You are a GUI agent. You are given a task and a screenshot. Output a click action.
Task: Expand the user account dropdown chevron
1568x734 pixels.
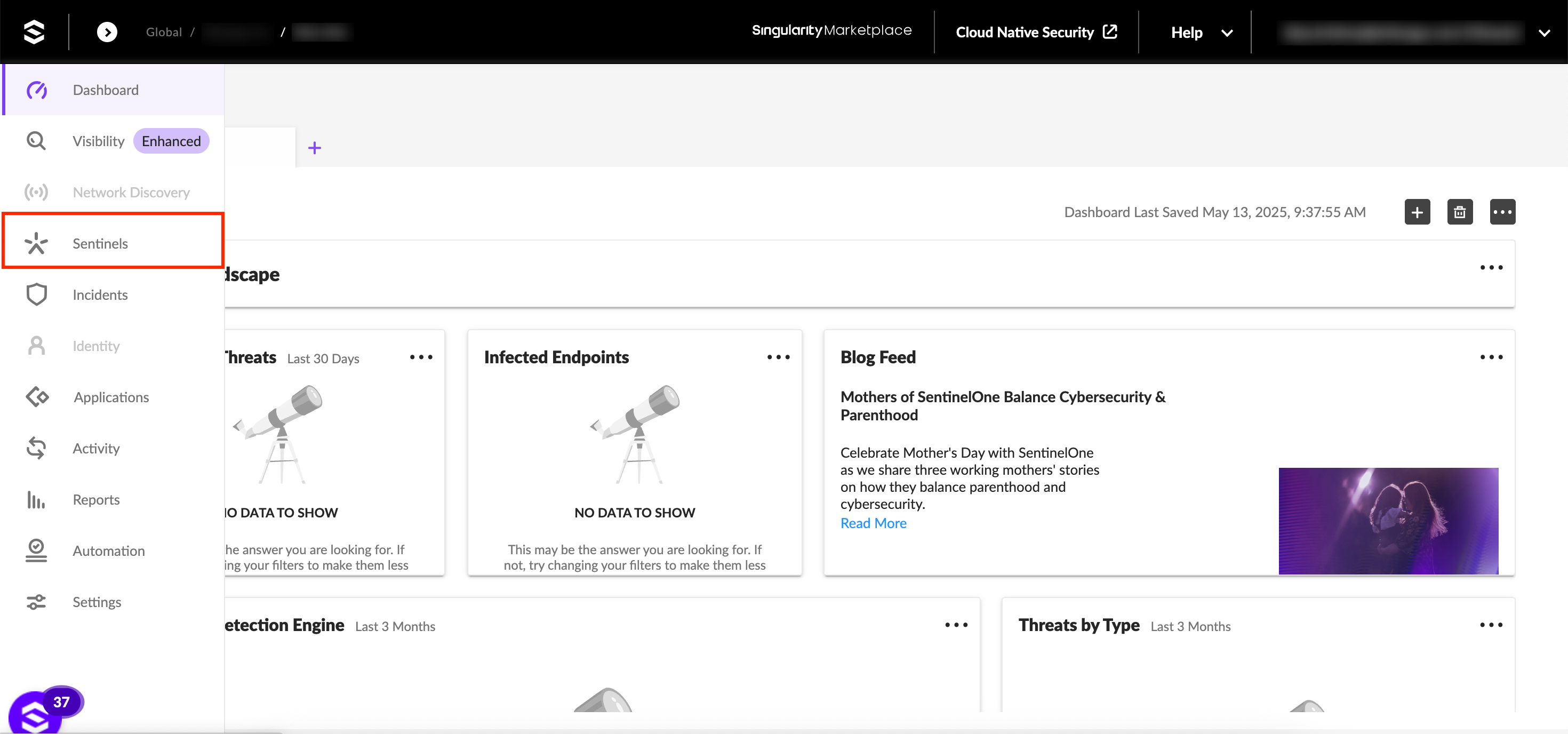[1544, 33]
